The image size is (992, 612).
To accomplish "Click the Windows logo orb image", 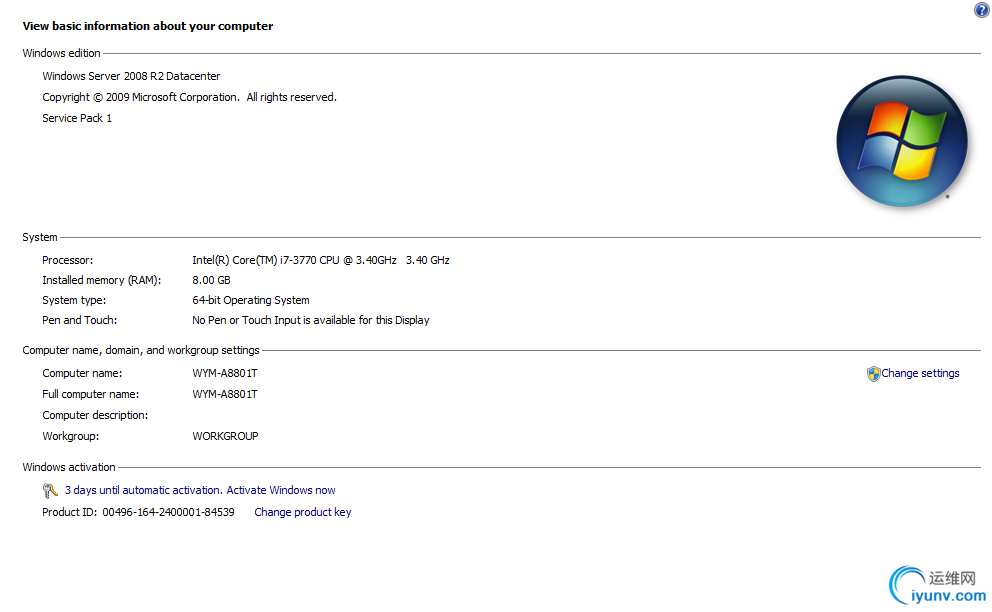I will [x=902, y=140].
